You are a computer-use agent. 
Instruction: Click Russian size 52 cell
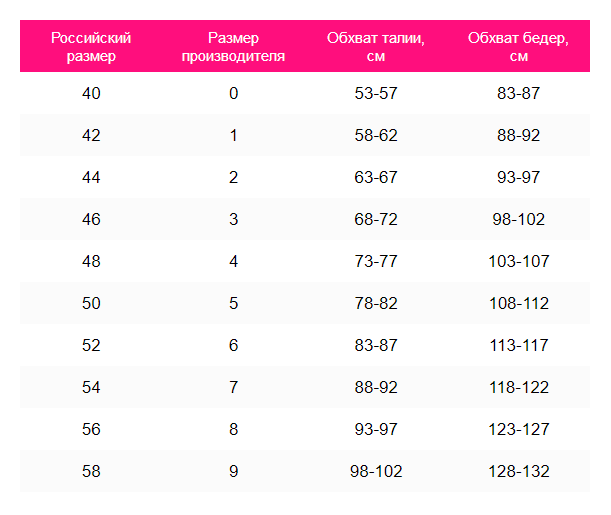click(x=91, y=345)
